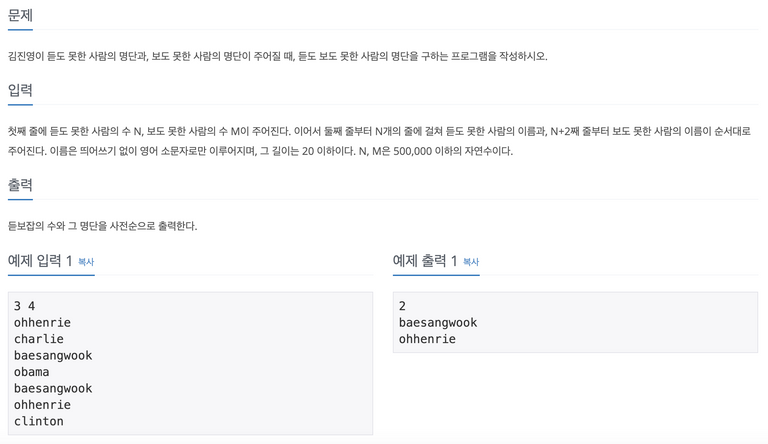
Task: Click the output description mentioning 듣보잡
Action: (x=102, y=226)
